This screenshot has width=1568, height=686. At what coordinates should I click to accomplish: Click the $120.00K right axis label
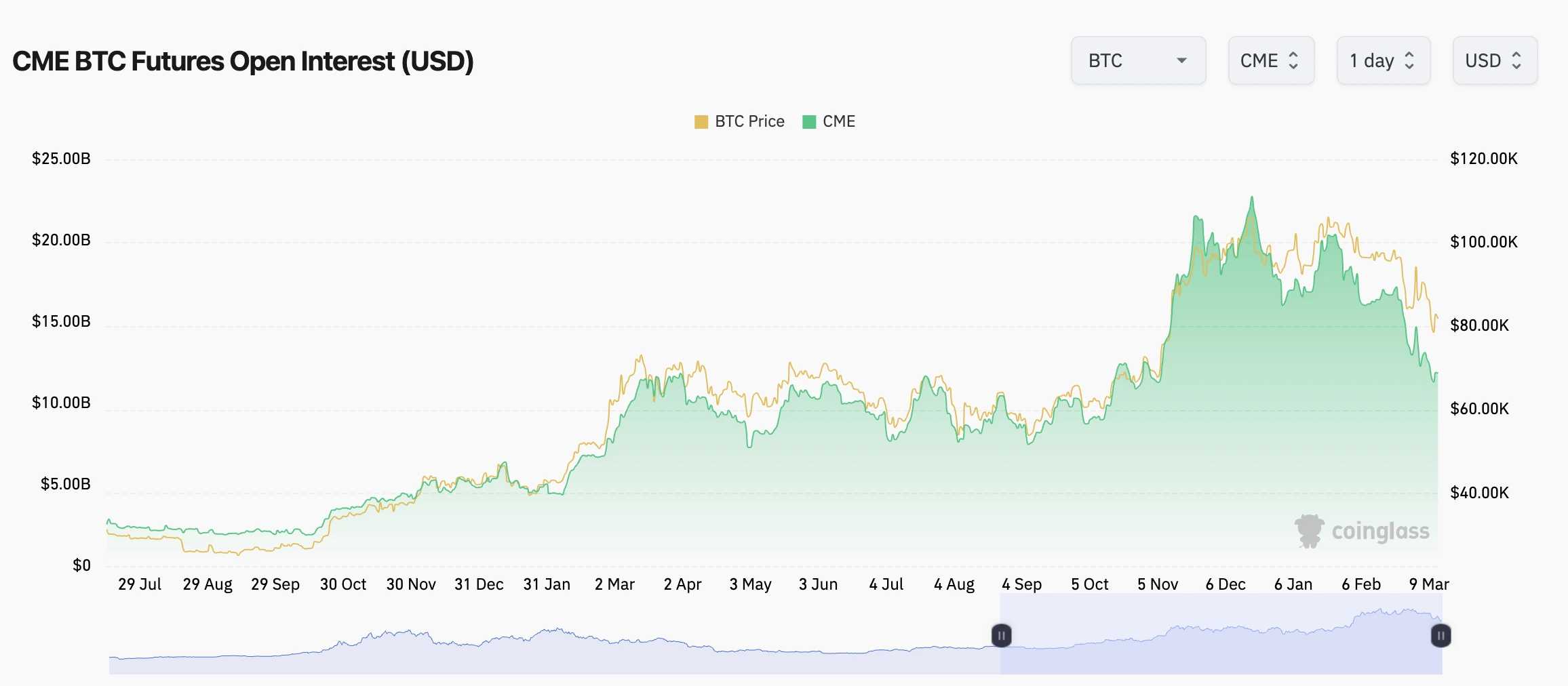(1484, 159)
